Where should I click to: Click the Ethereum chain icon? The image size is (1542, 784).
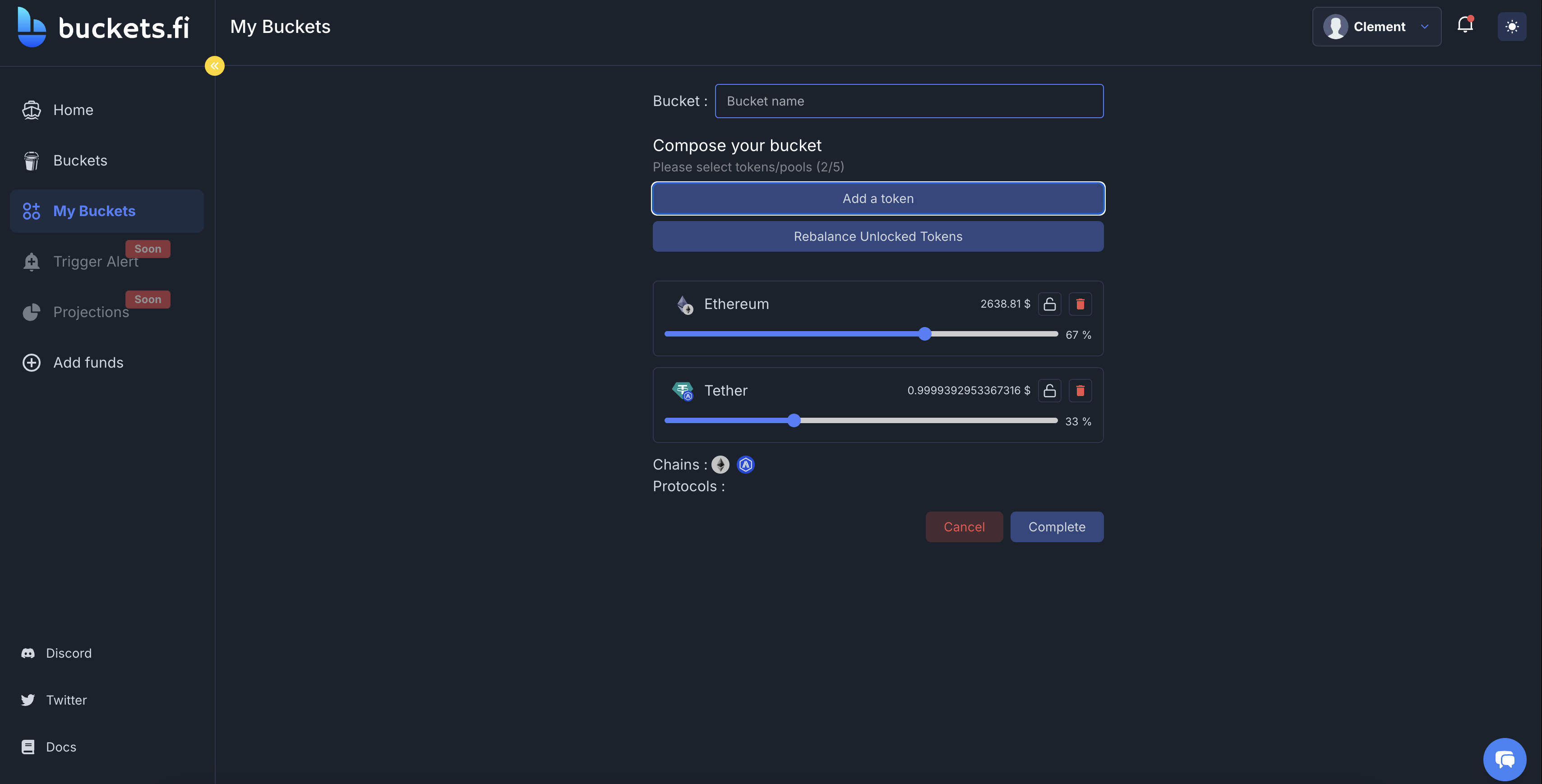coord(720,465)
